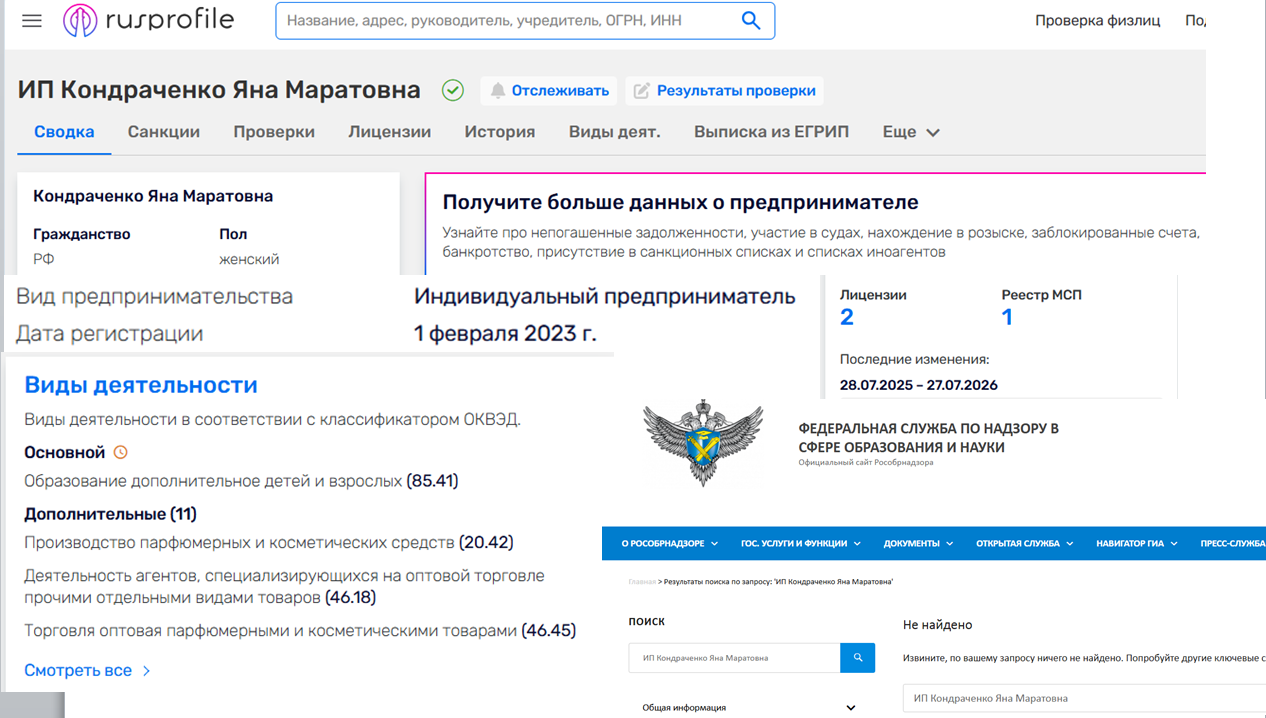Click the edit icon on Результаты проверки

click(x=642, y=91)
